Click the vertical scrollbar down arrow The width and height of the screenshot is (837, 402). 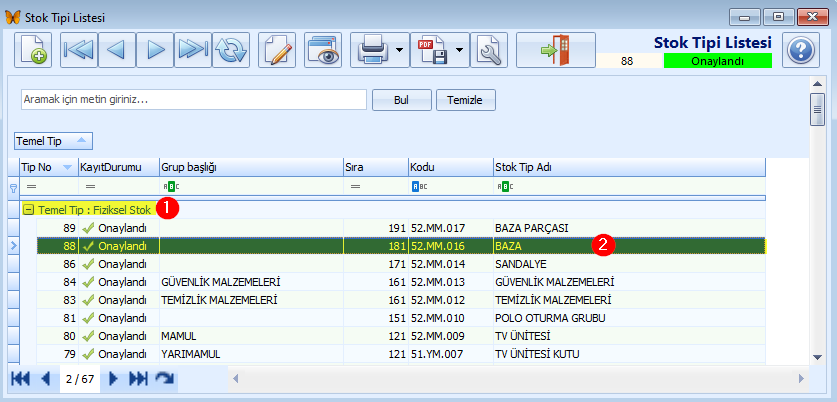click(817, 357)
